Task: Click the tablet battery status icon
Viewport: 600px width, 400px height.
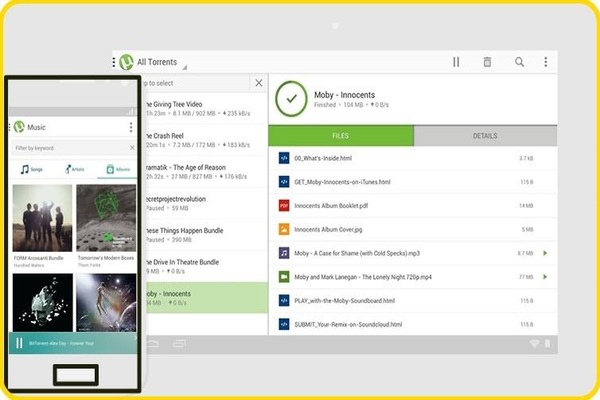Action: click(548, 344)
